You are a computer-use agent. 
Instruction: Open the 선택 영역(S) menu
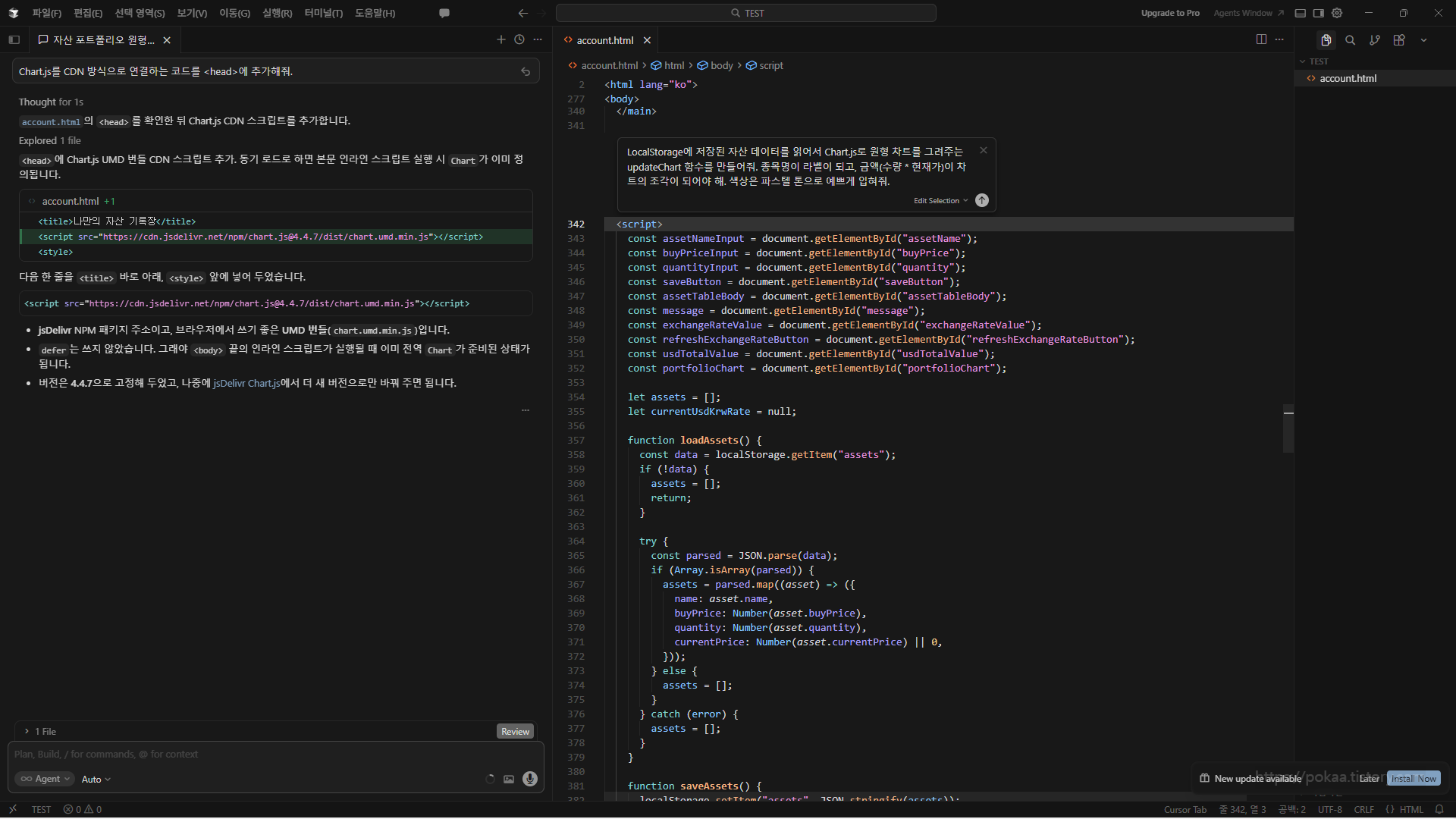tap(140, 13)
